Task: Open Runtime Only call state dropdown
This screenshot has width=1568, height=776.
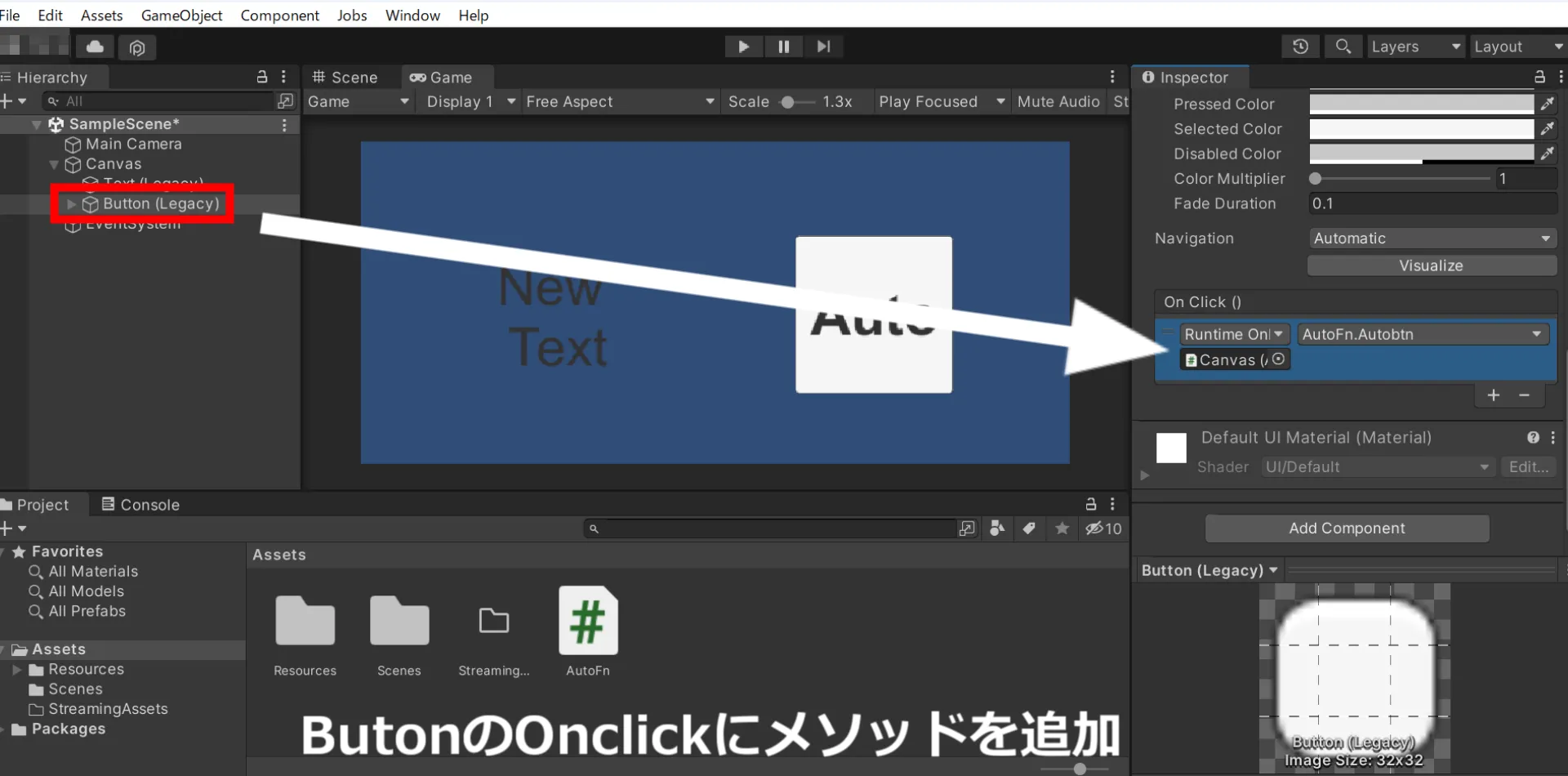Action: tap(1234, 334)
